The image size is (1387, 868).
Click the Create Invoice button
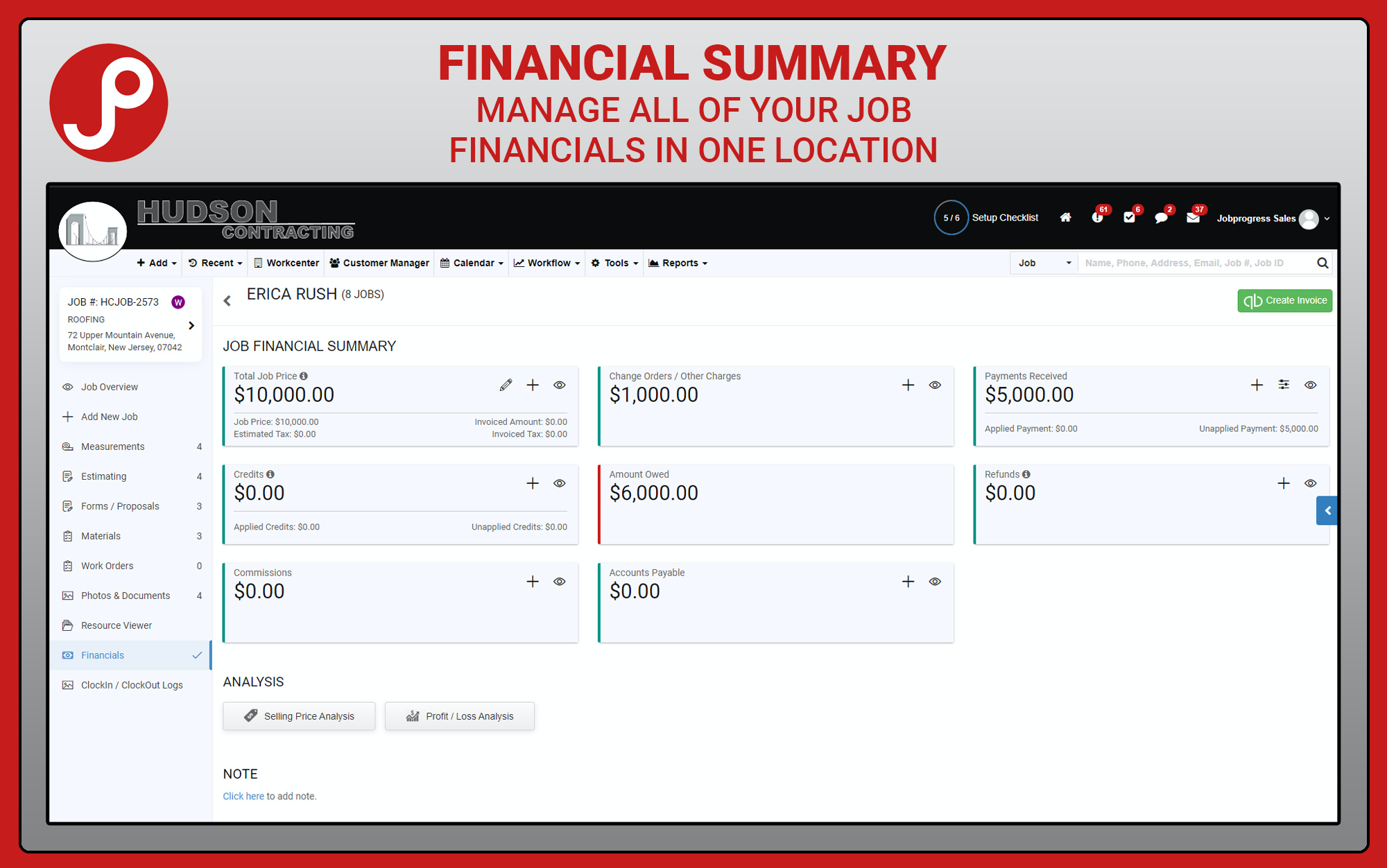coord(1284,301)
